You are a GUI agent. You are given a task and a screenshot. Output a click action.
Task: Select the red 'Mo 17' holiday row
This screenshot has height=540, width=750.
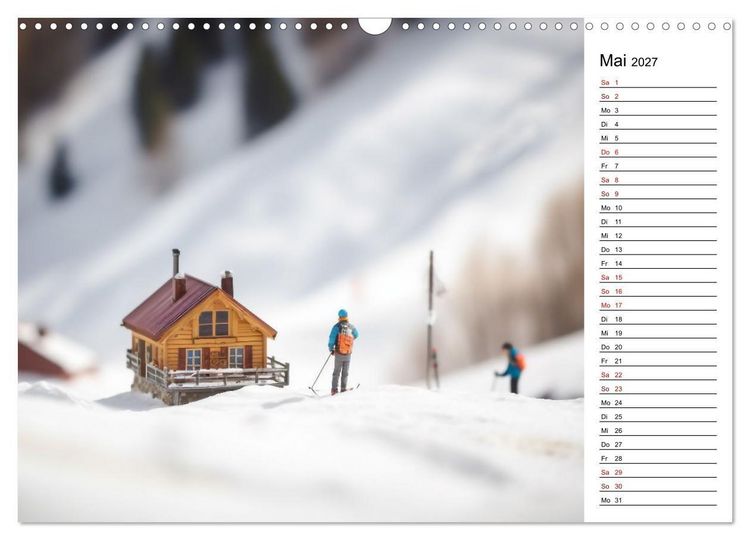(x=658, y=305)
